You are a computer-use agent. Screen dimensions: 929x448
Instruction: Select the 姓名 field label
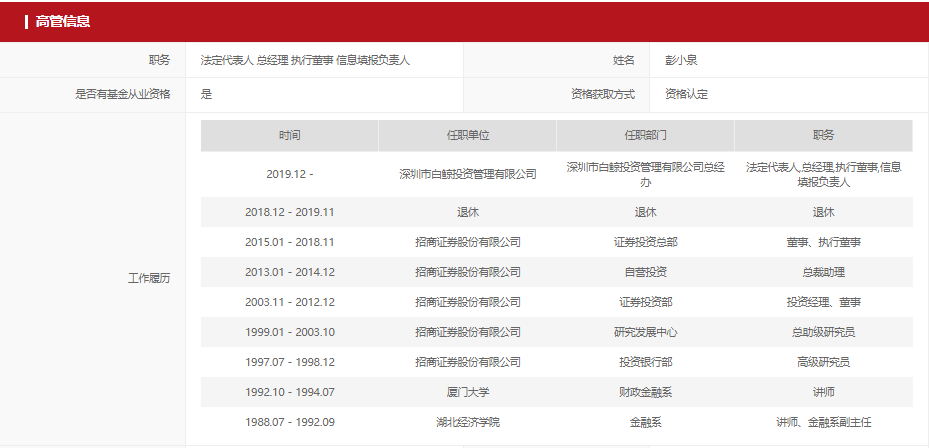point(623,60)
